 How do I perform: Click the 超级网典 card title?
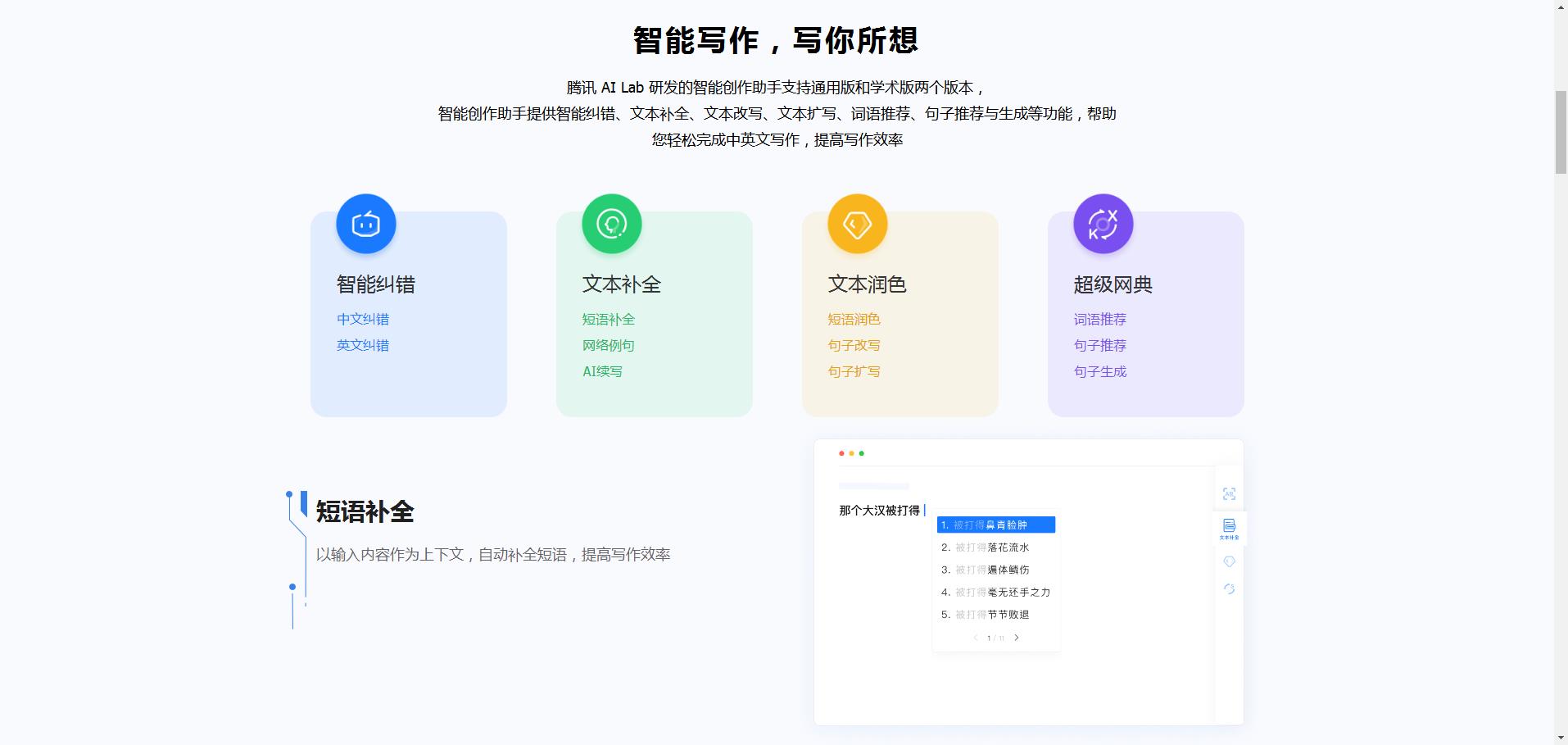[x=1113, y=284]
